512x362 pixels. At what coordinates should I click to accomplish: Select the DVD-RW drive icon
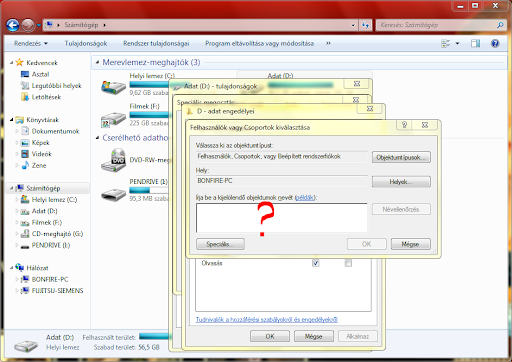pos(113,160)
